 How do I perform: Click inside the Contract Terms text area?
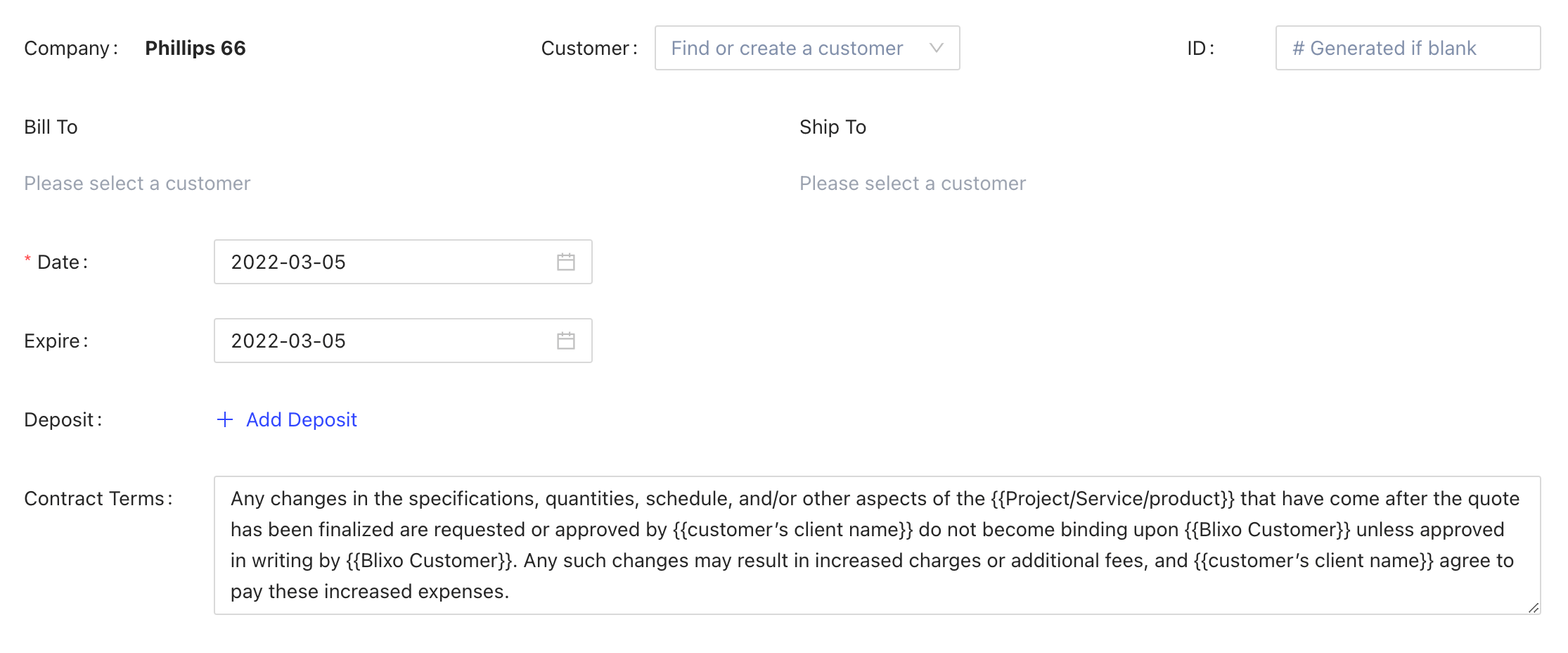876,545
